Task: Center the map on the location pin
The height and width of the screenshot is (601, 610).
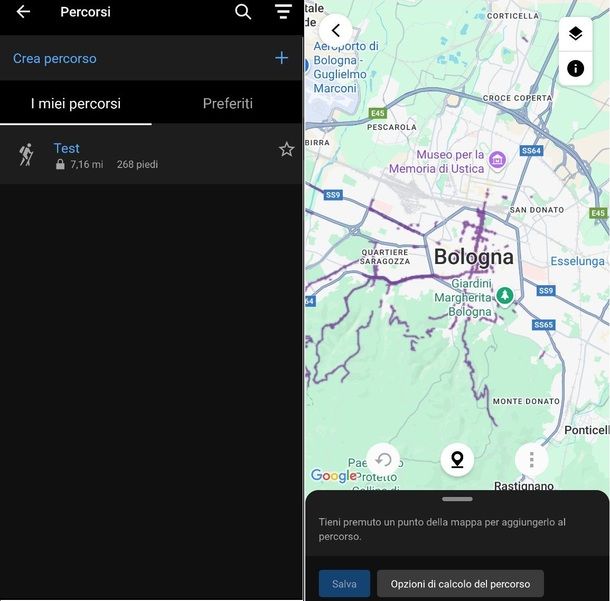Action: [x=457, y=460]
